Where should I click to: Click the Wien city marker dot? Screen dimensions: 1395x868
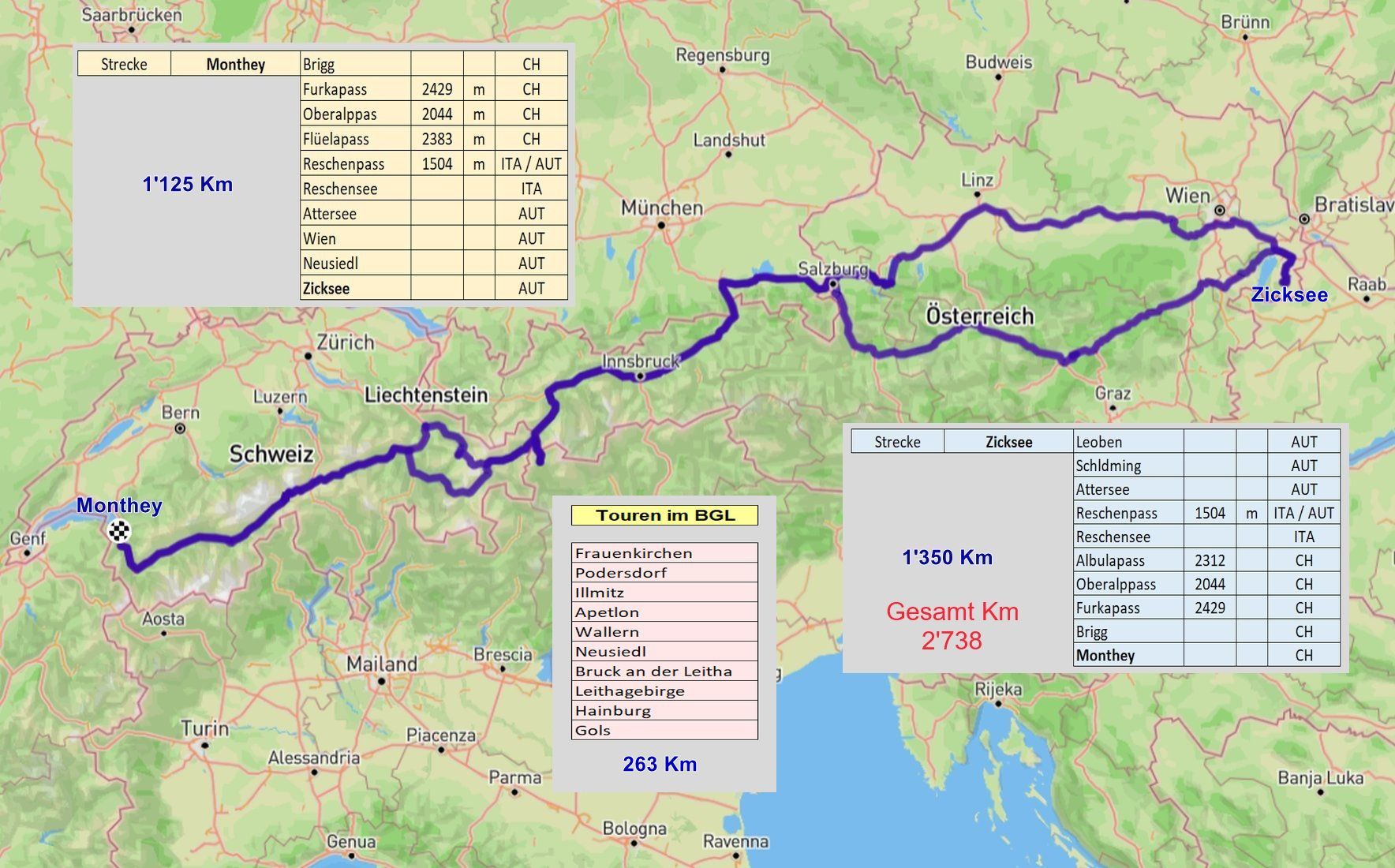coord(1220,211)
